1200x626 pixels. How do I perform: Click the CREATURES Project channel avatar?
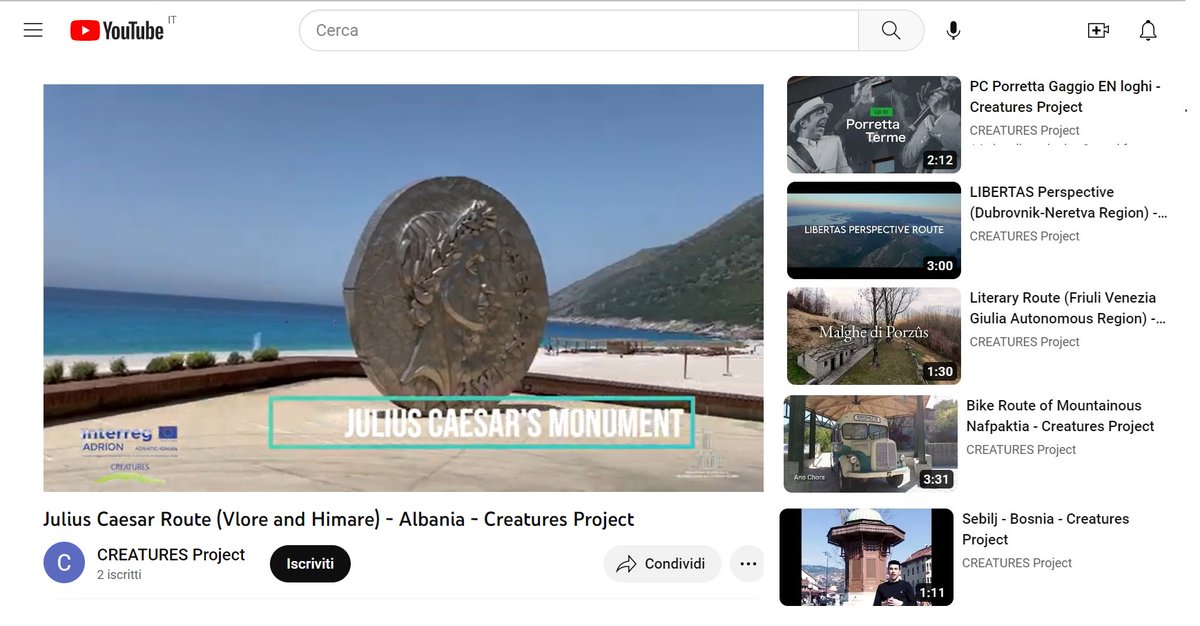(64, 562)
